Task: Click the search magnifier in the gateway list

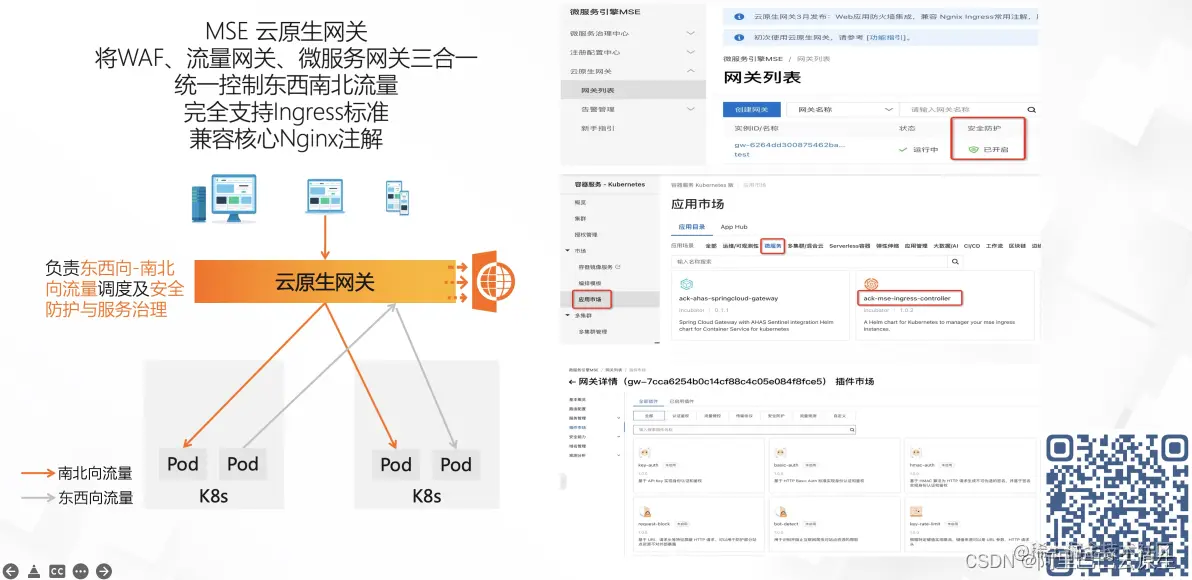Action: click(1030, 110)
